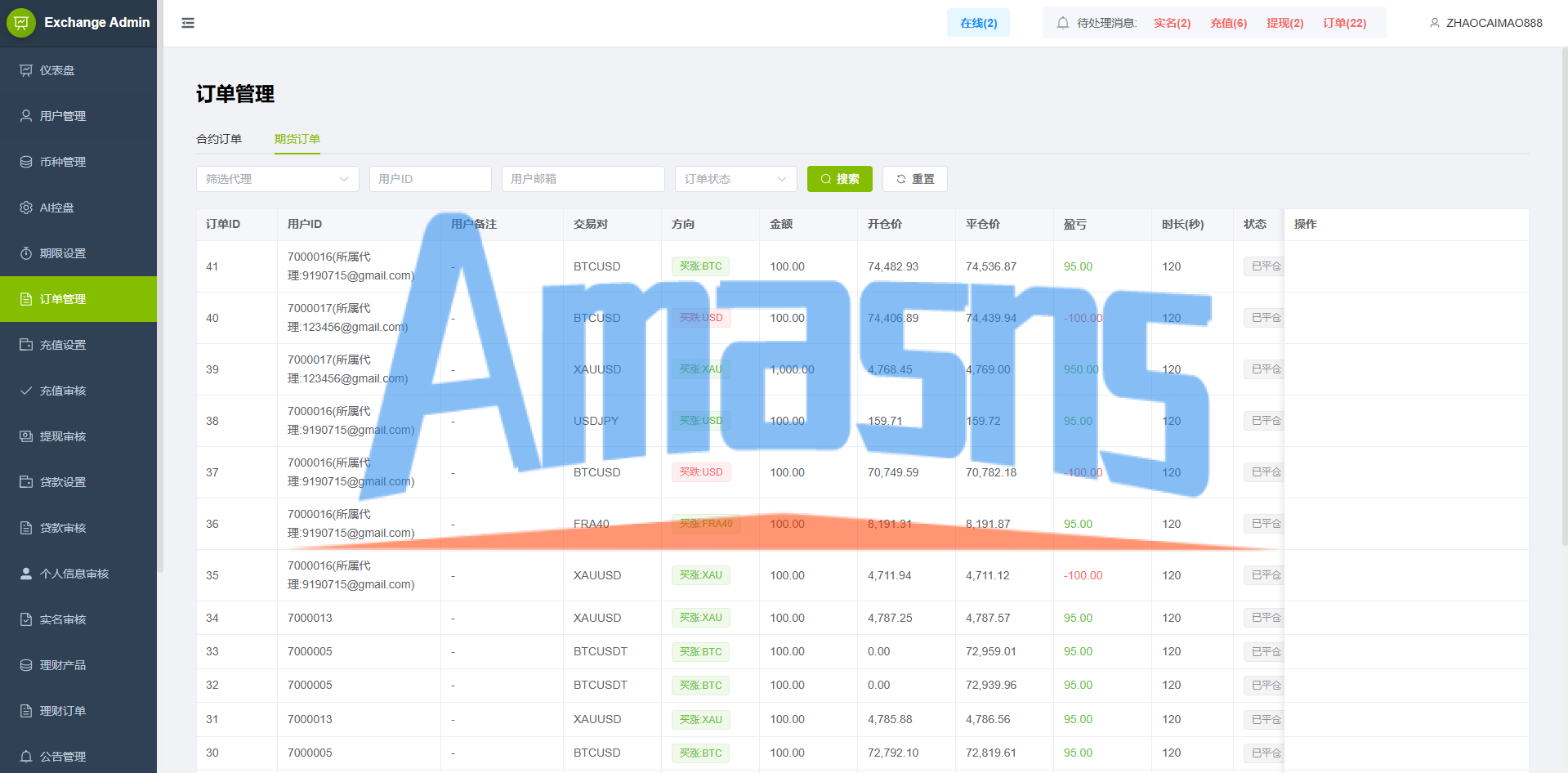This screenshot has width=1568, height=773.
Task: Click the 在线(2) online button
Action: pyautogui.click(x=978, y=23)
